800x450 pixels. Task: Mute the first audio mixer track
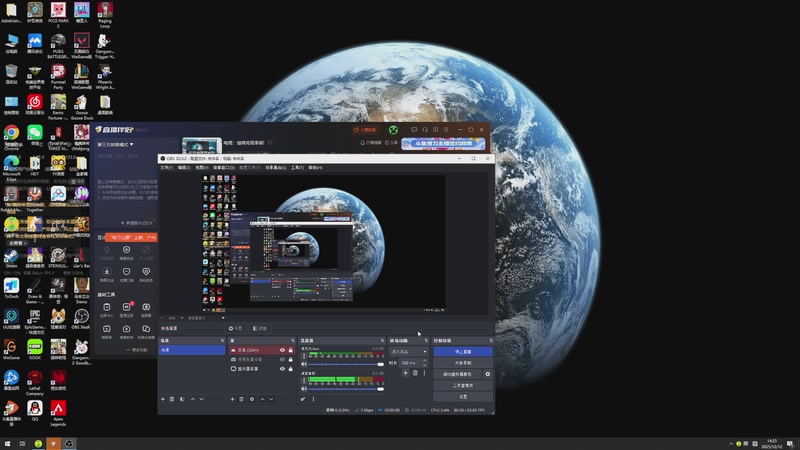click(304, 364)
